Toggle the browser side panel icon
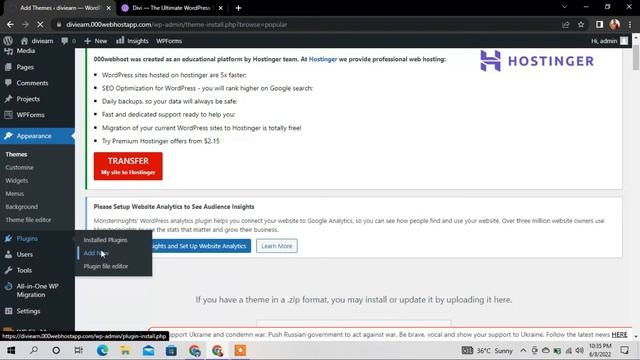640x360 pixels. click(x=599, y=24)
